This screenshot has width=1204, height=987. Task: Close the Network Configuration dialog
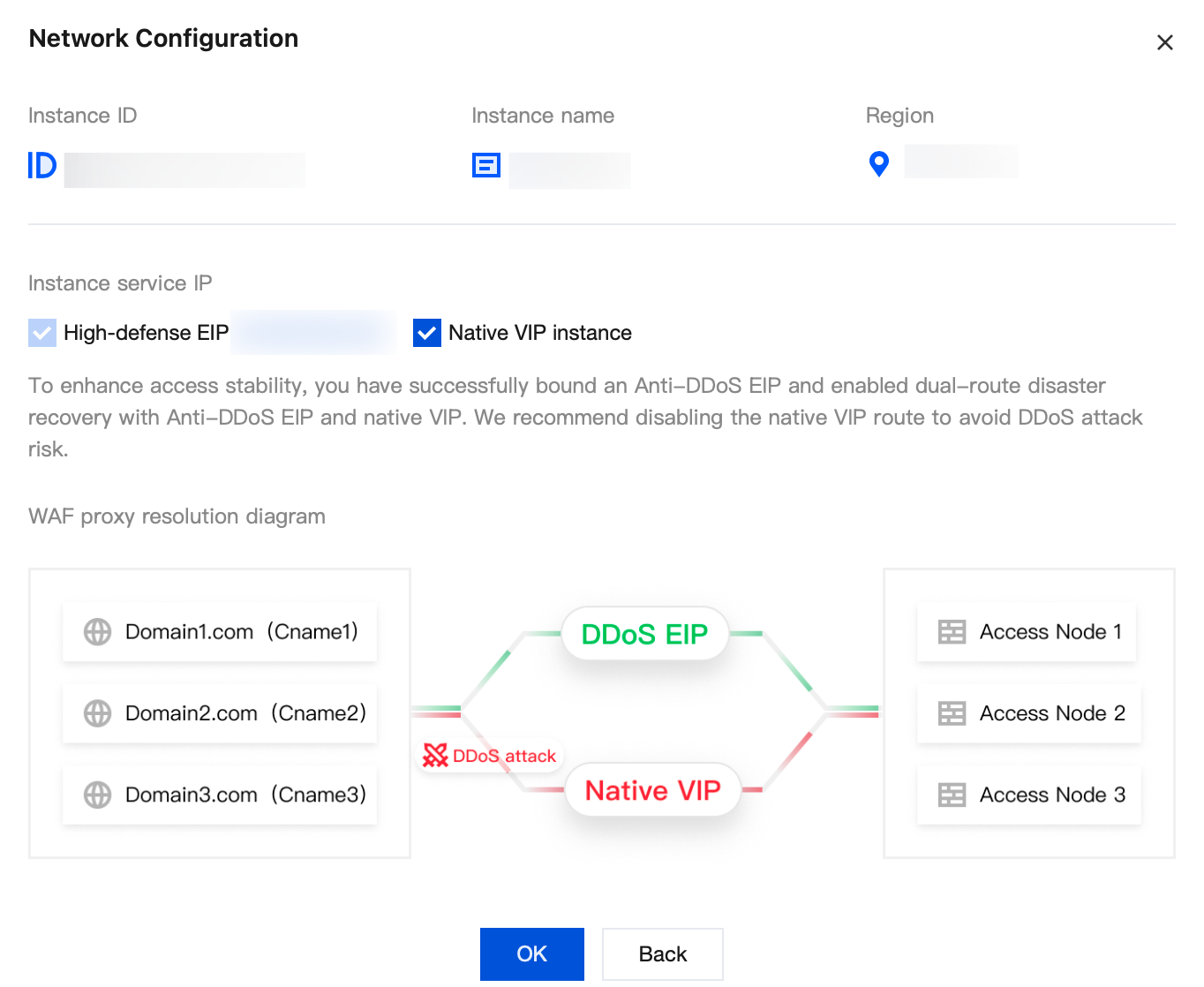1164,42
